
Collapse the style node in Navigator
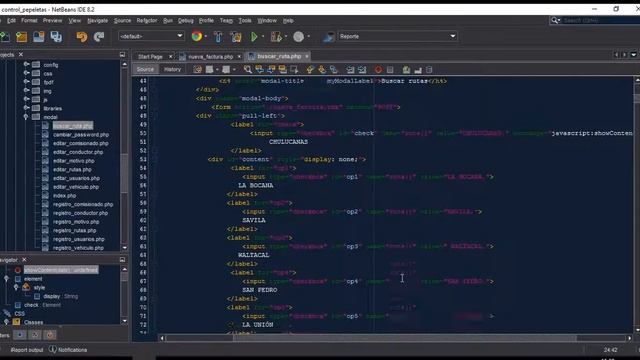click(x=16, y=287)
